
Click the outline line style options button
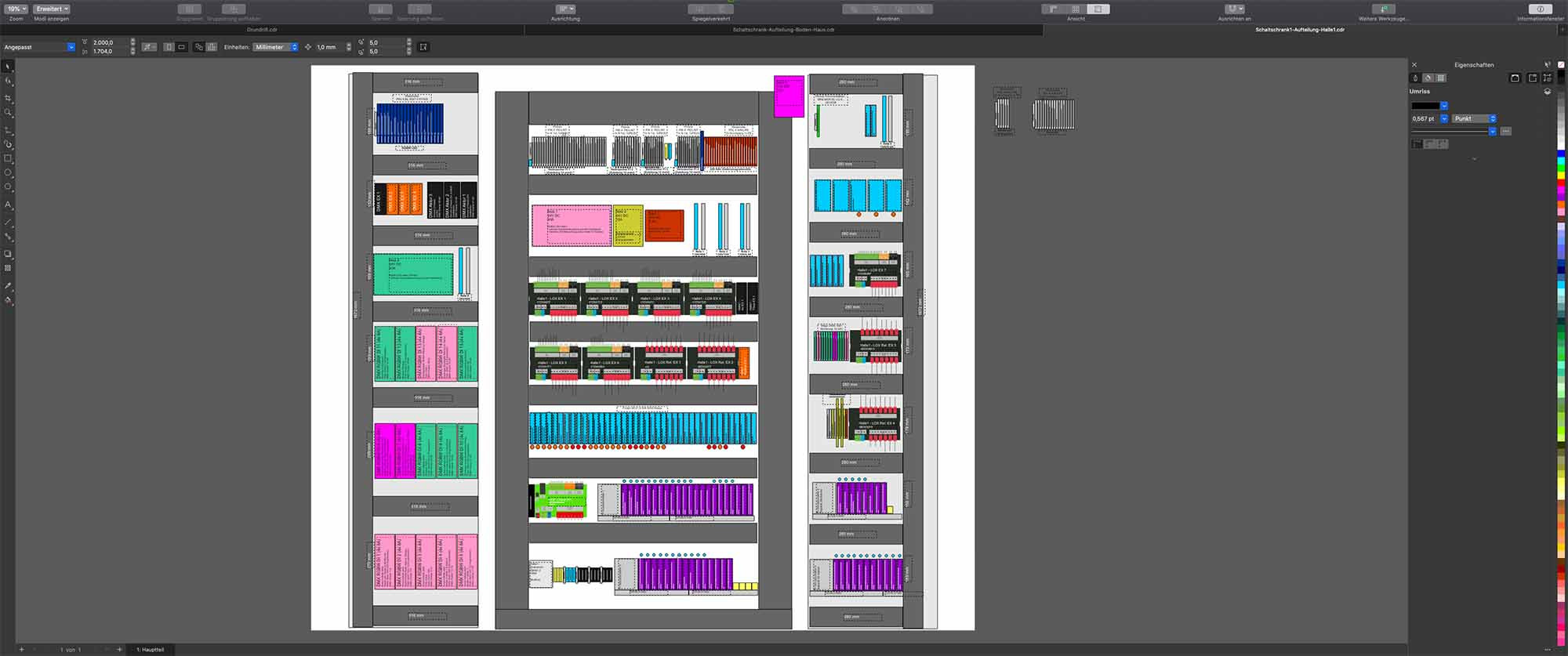[1506, 132]
